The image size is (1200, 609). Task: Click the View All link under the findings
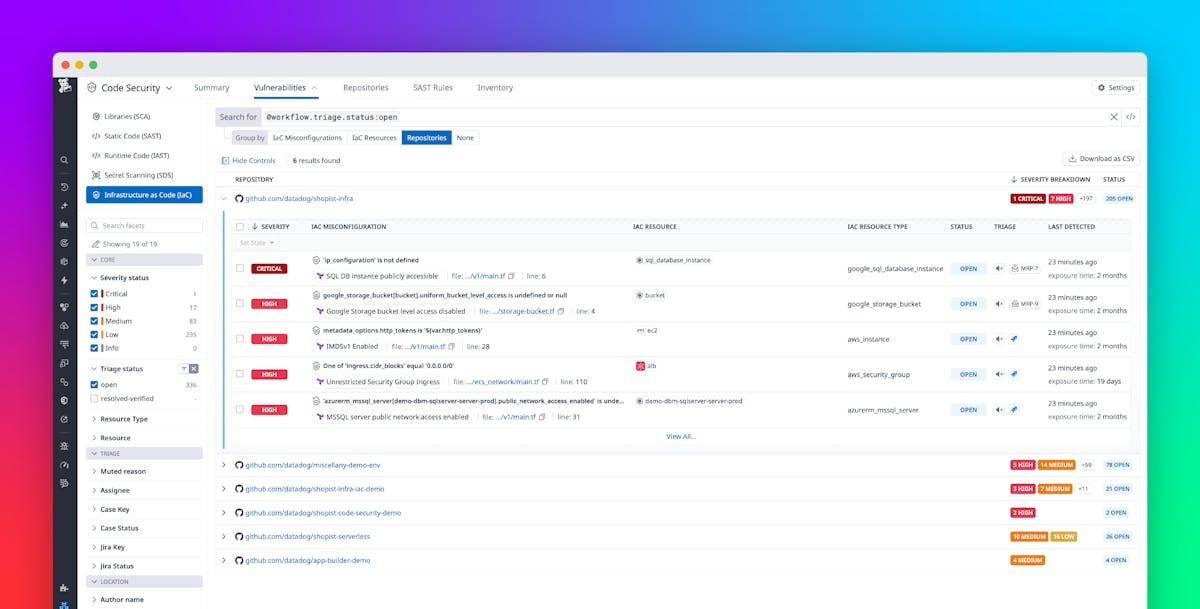tap(681, 436)
